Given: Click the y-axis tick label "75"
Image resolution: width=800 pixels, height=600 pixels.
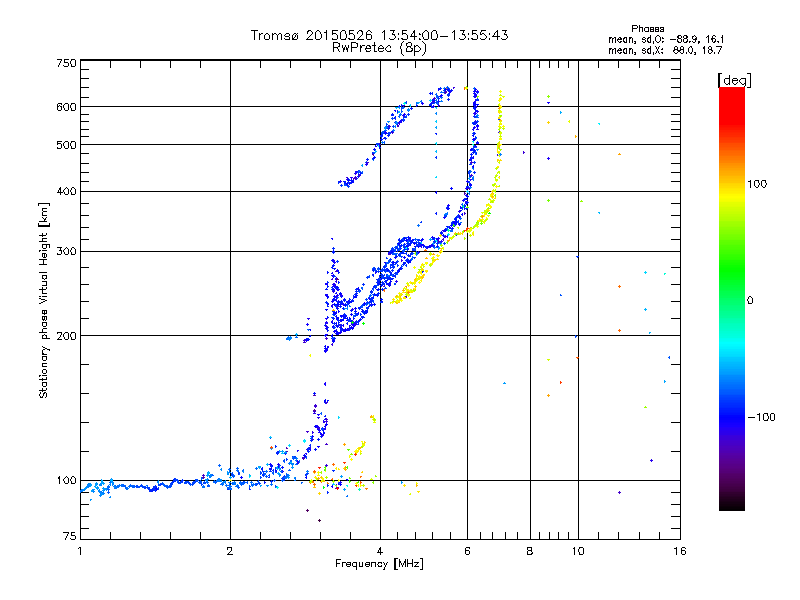Looking at the screenshot, I should point(70,536).
